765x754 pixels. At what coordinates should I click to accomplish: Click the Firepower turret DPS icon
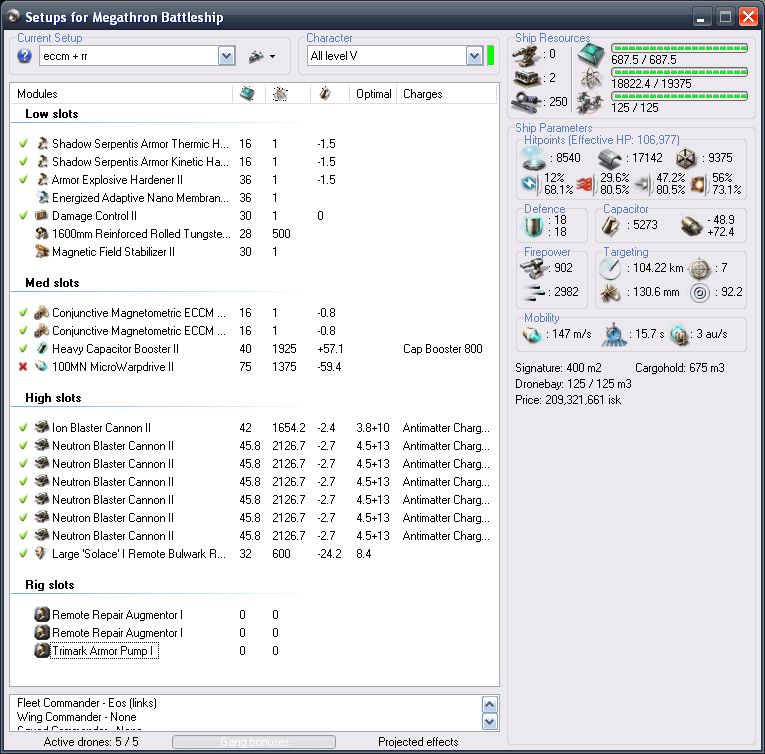click(533, 268)
